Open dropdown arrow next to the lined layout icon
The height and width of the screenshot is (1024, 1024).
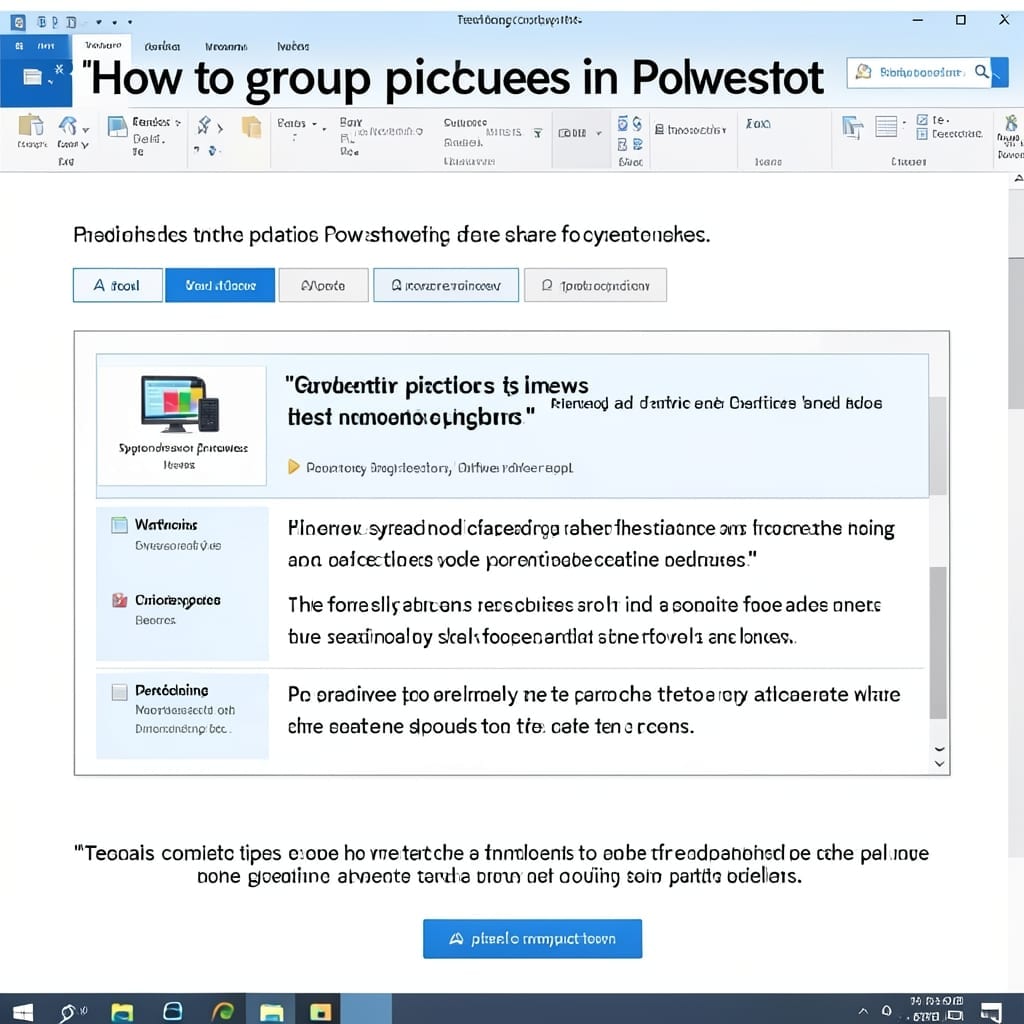coord(904,122)
